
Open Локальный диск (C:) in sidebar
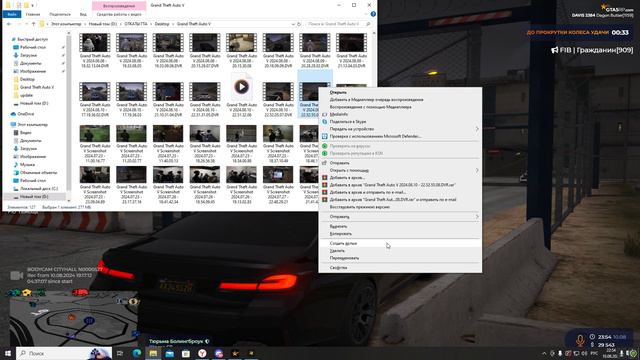tap(39, 189)
